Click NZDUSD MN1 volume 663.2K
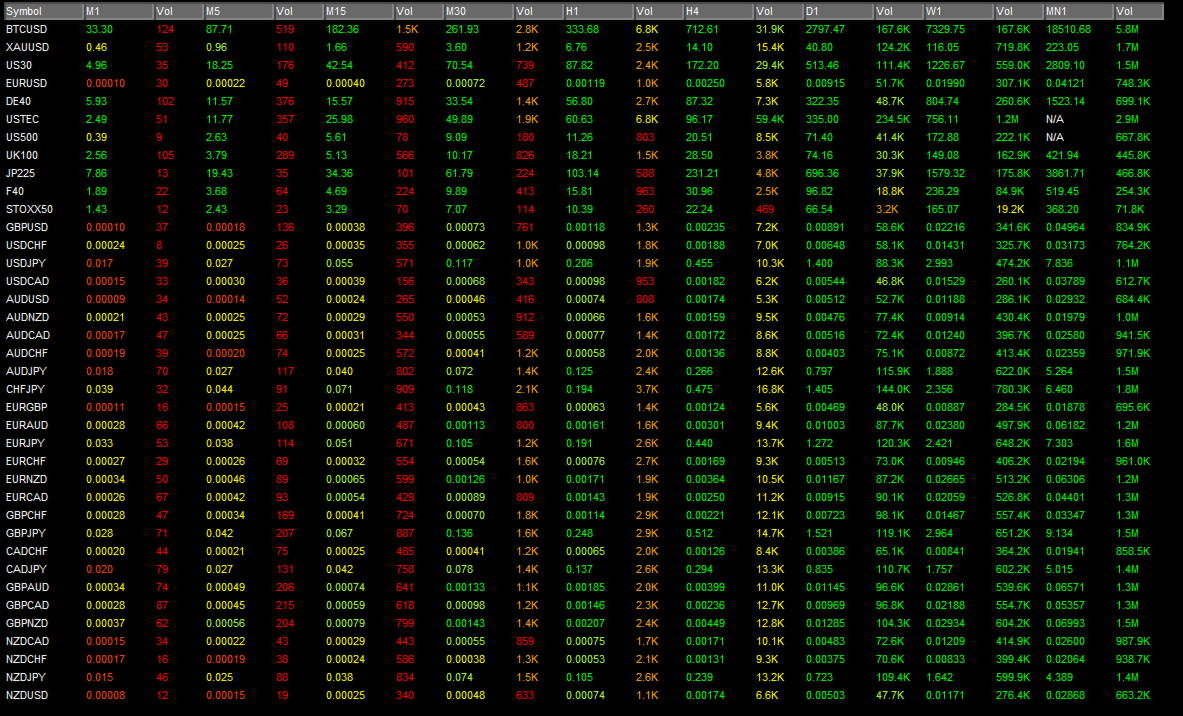Screen dimensions: 1183x716 point(1133,696)
